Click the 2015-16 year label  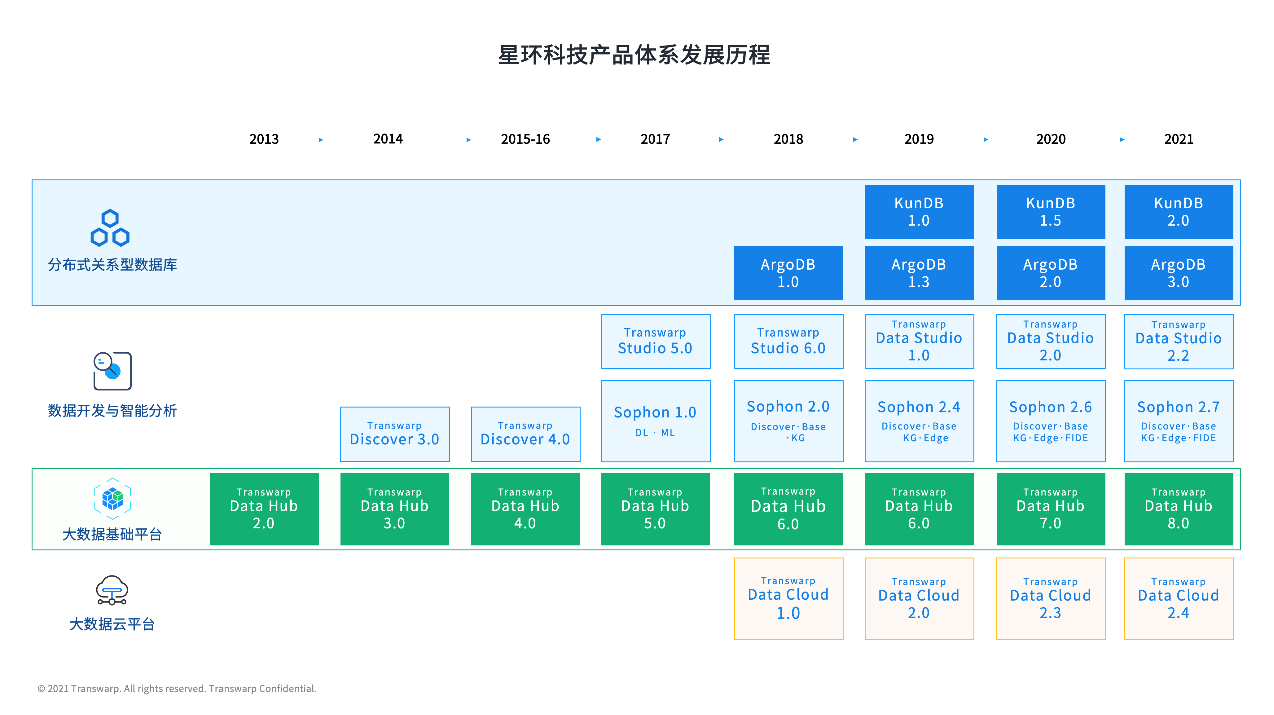[x=526, y=139]
